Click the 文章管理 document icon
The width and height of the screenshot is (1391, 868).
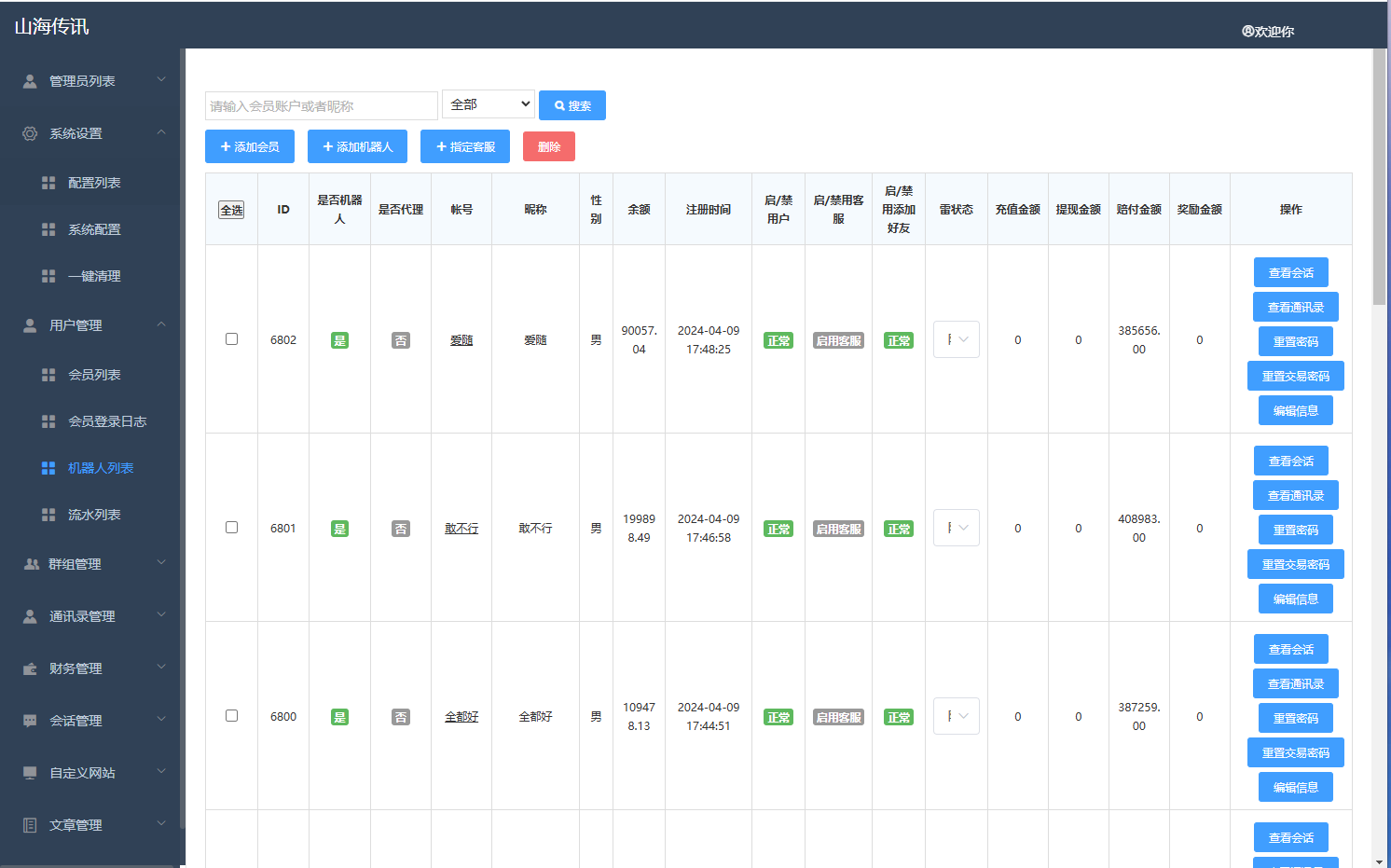pyautogui.click(x=30, y=825)
